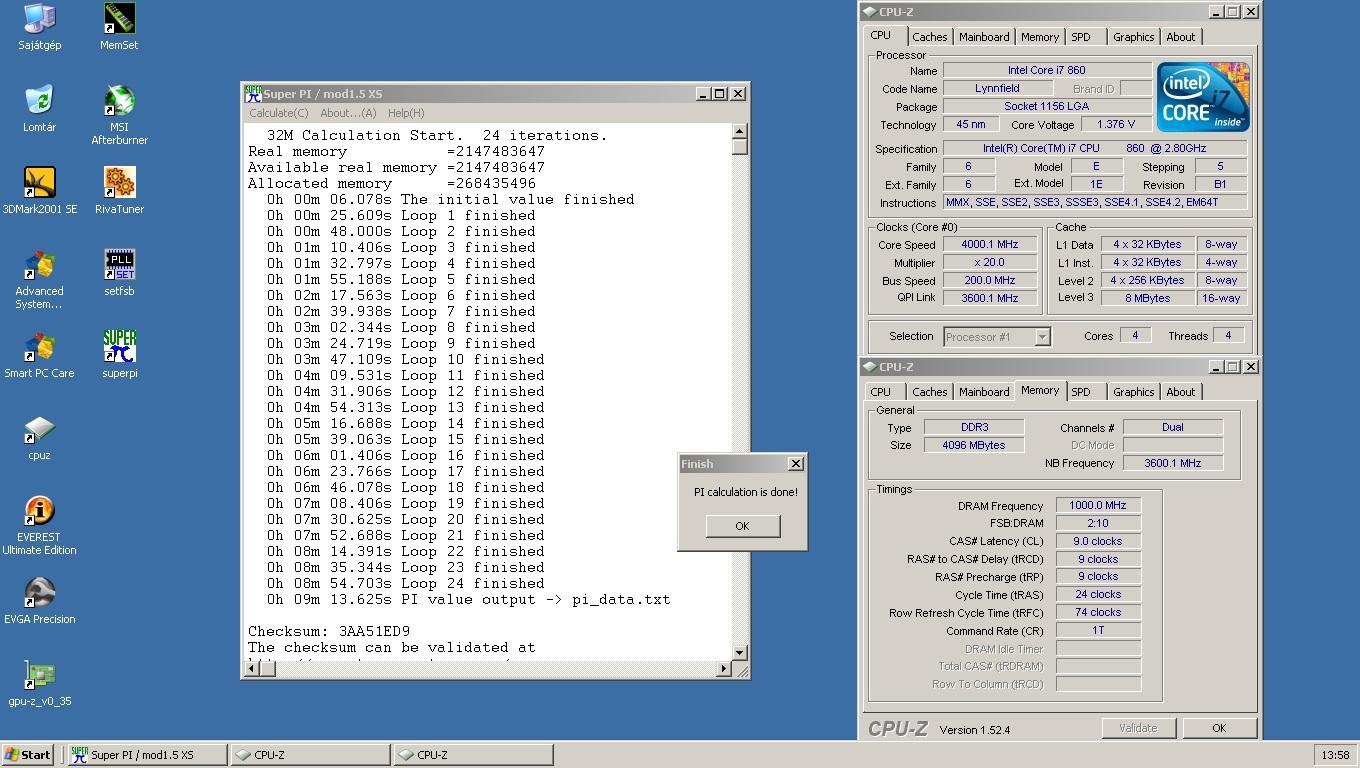This screenshot has height=768, width=1360.
Task: Switch to the Mainboard tab in top CPU-Z
Action: pos(983,37)
